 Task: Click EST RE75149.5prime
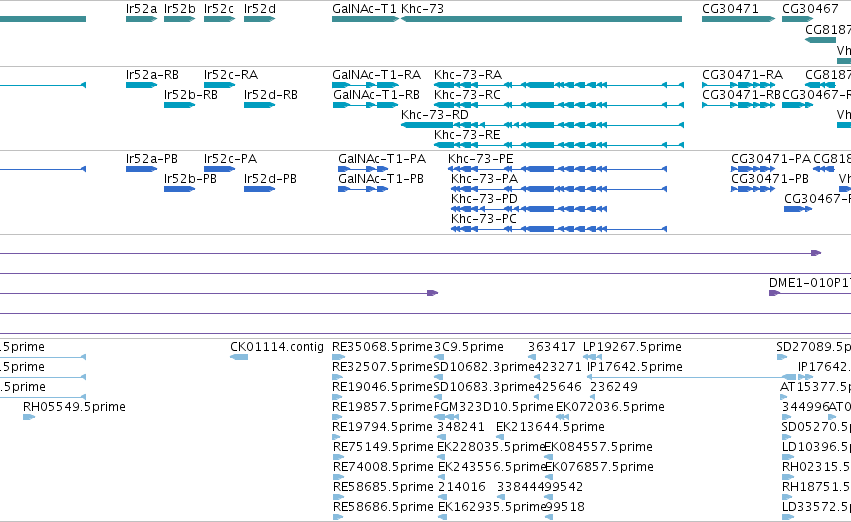pyautogui.click(x=338, y=457)
